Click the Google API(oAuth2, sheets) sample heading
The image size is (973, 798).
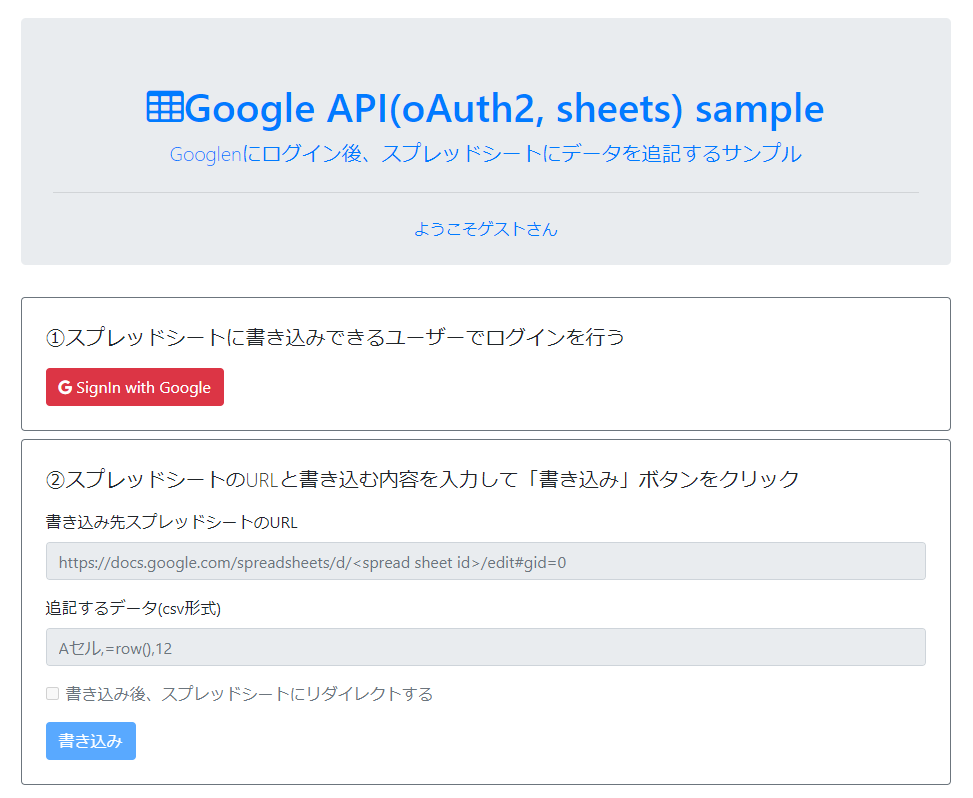point(485,108)
